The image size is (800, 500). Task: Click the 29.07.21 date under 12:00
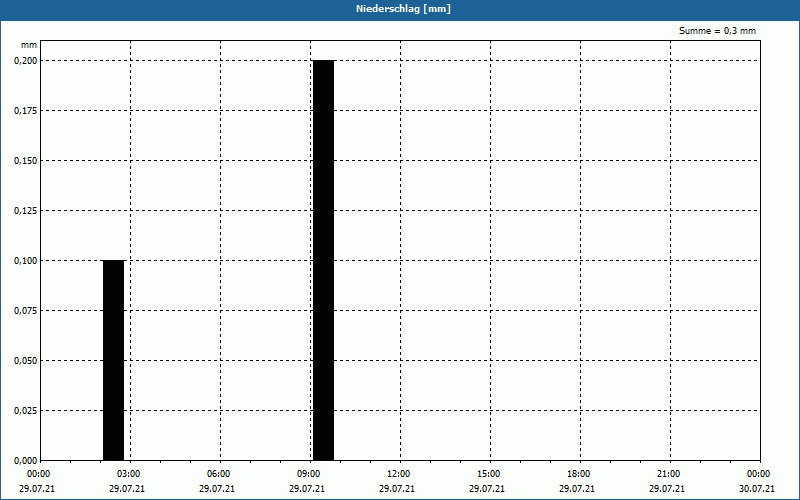point(396,489)
